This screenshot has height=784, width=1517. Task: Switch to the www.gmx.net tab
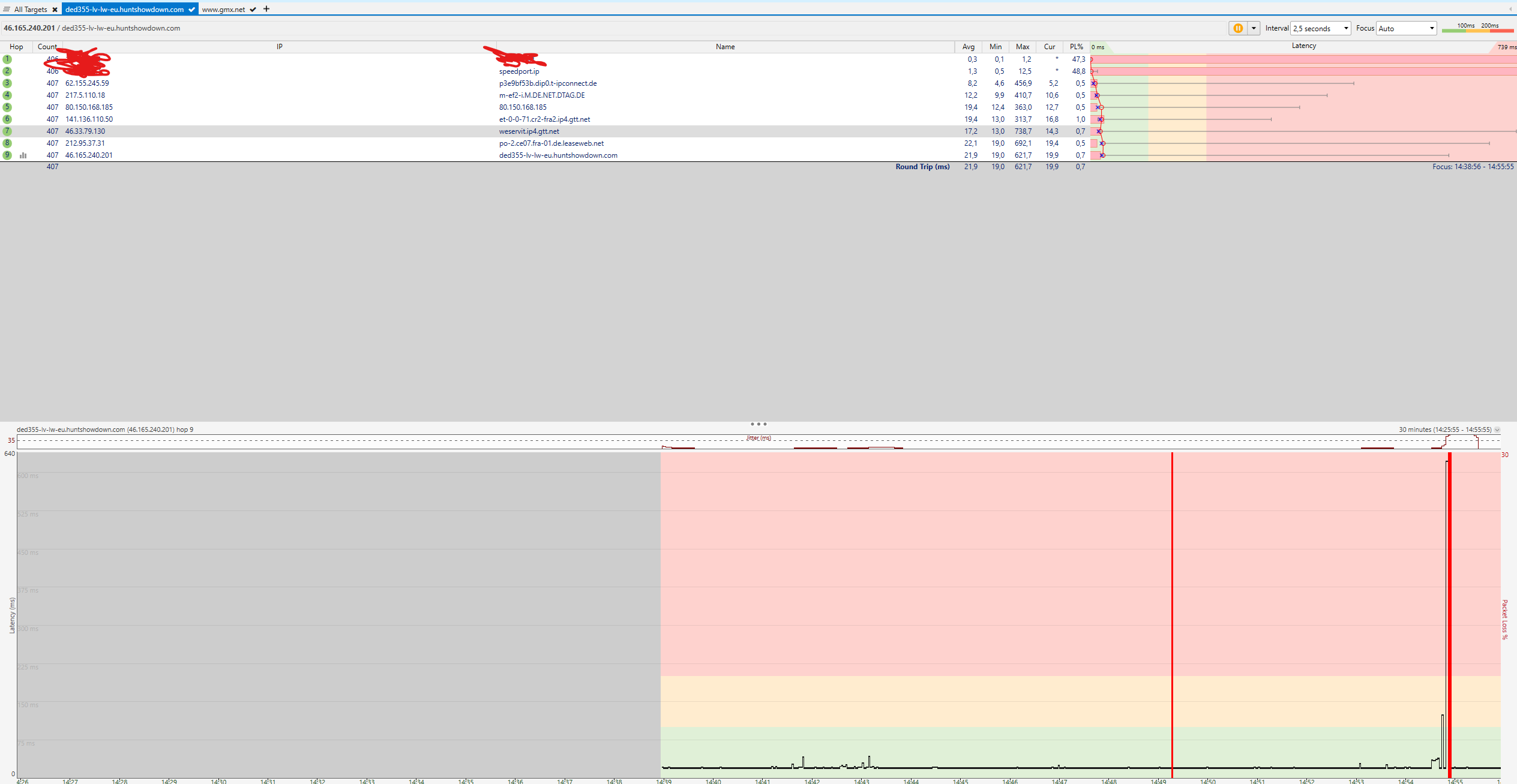point(223,10)
